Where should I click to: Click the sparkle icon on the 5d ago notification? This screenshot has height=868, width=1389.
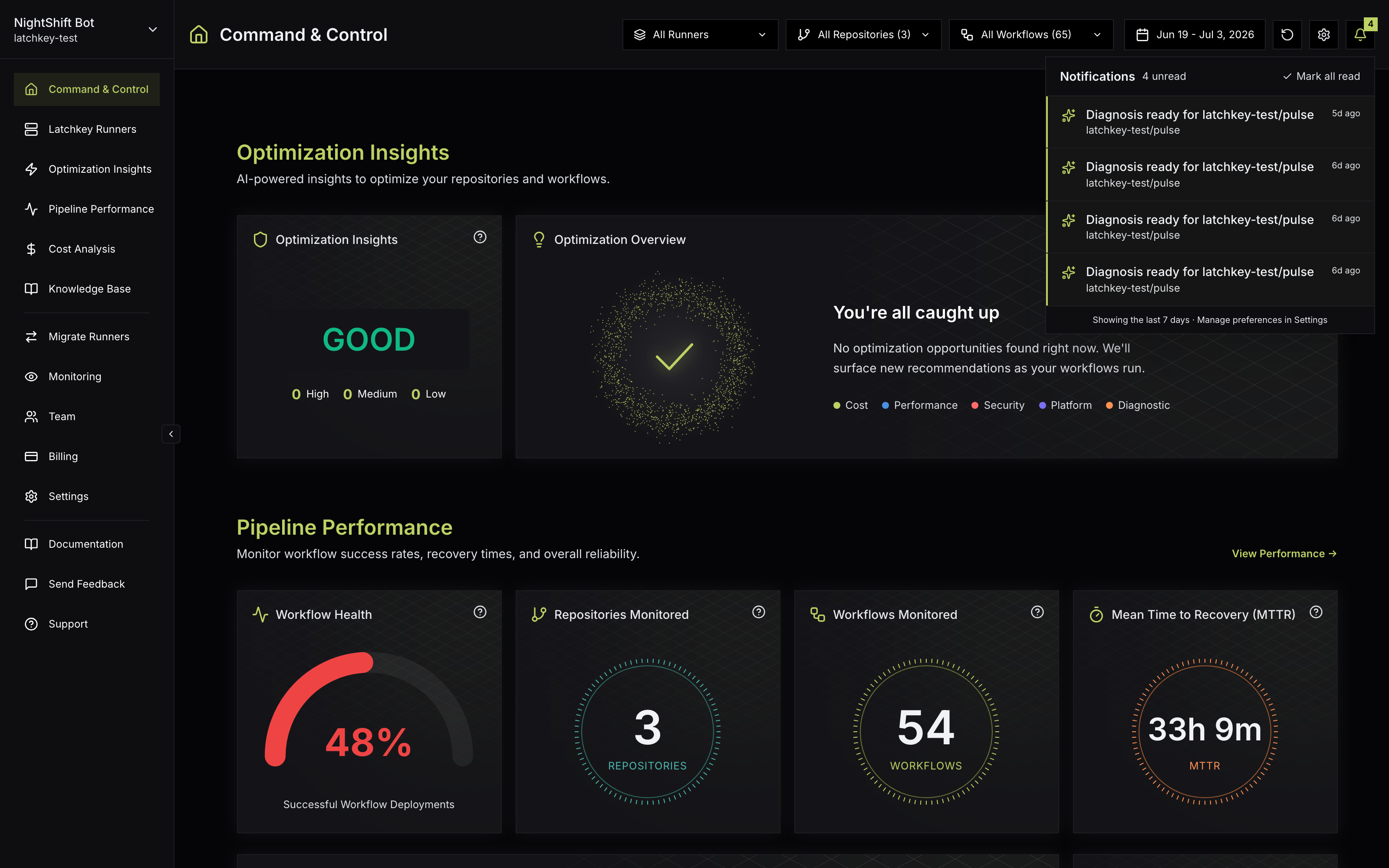pyautogui.click(x=1068, y=115)
